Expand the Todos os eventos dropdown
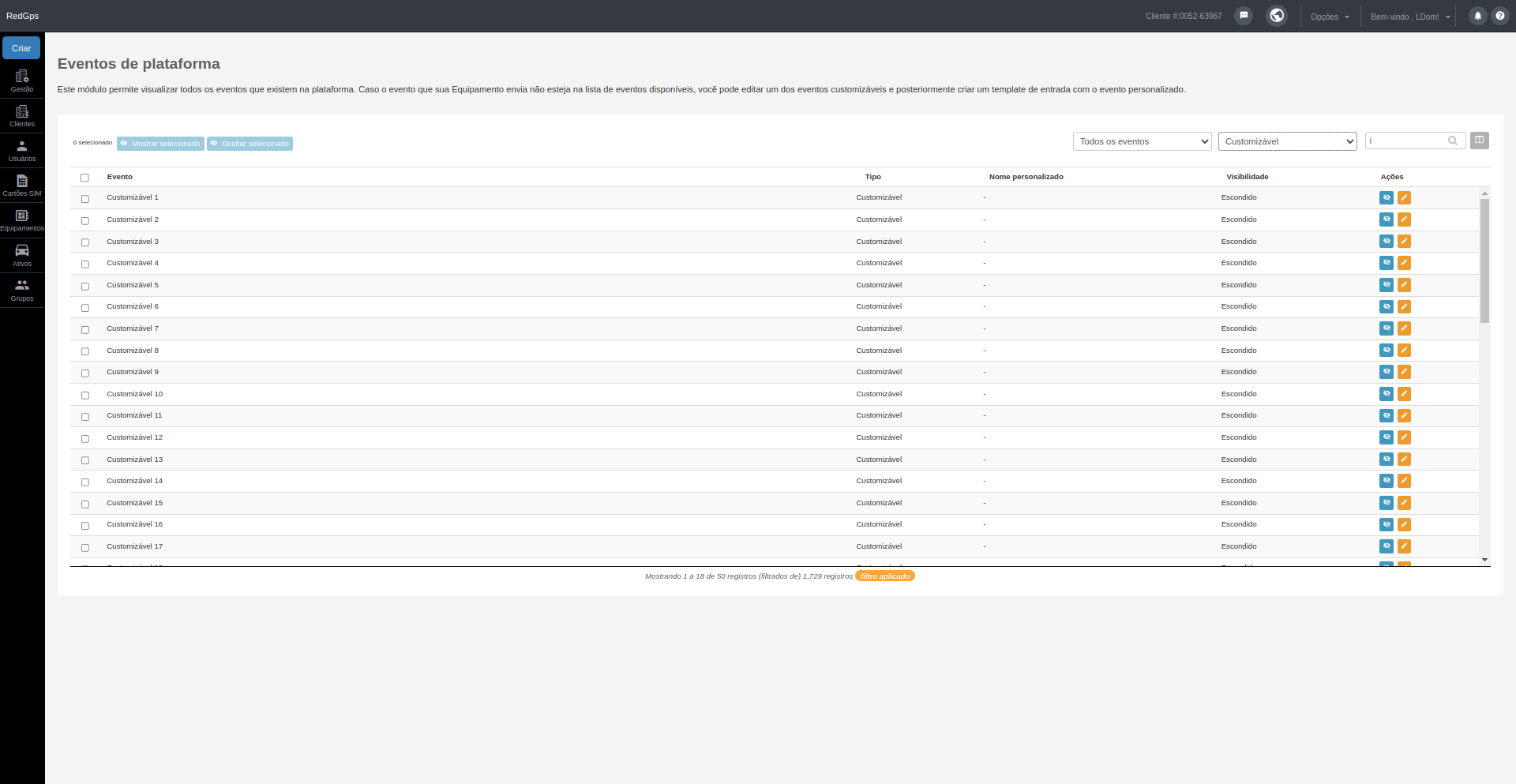 click(1142, 141)
